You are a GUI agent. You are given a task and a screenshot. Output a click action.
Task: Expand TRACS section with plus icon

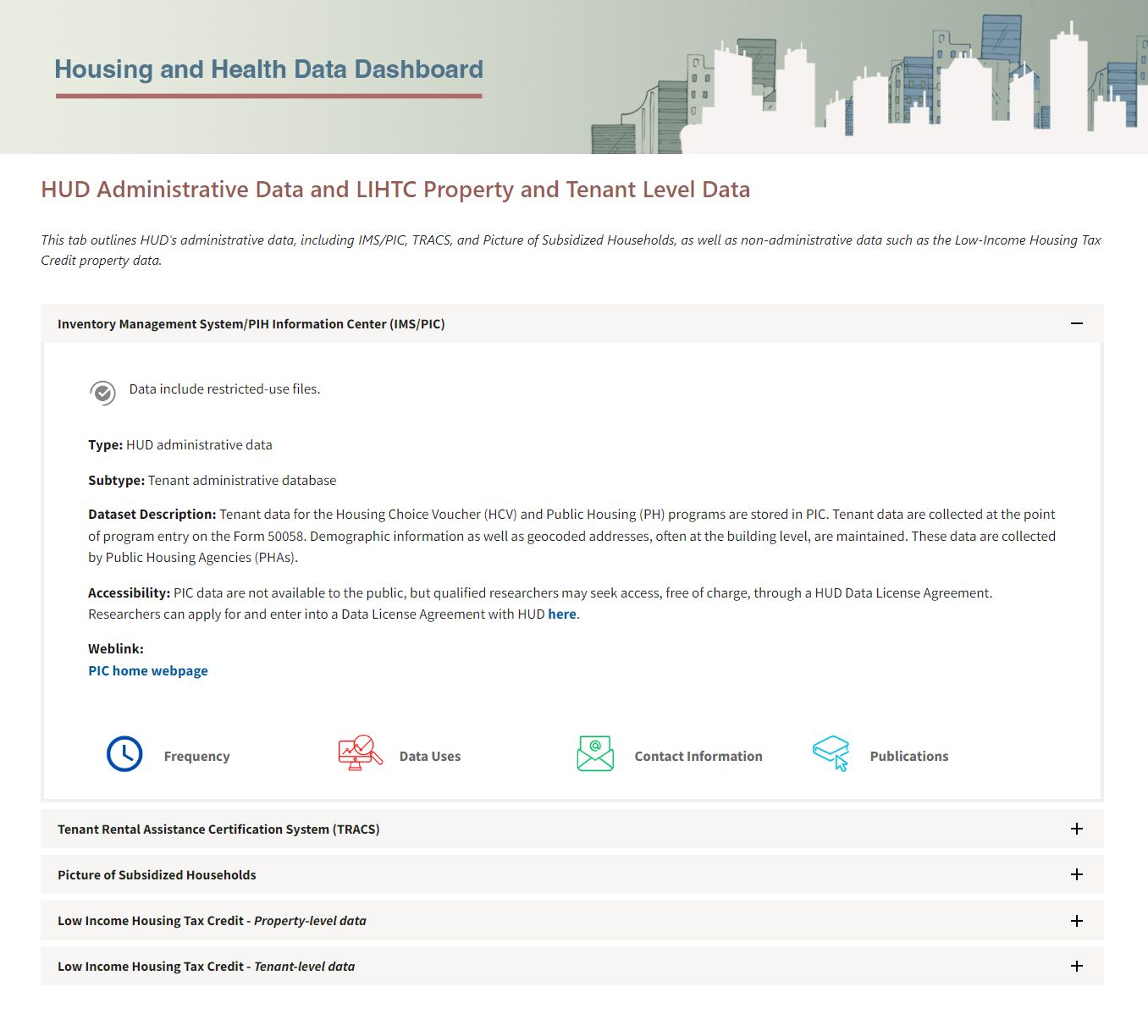(1077, 829)
